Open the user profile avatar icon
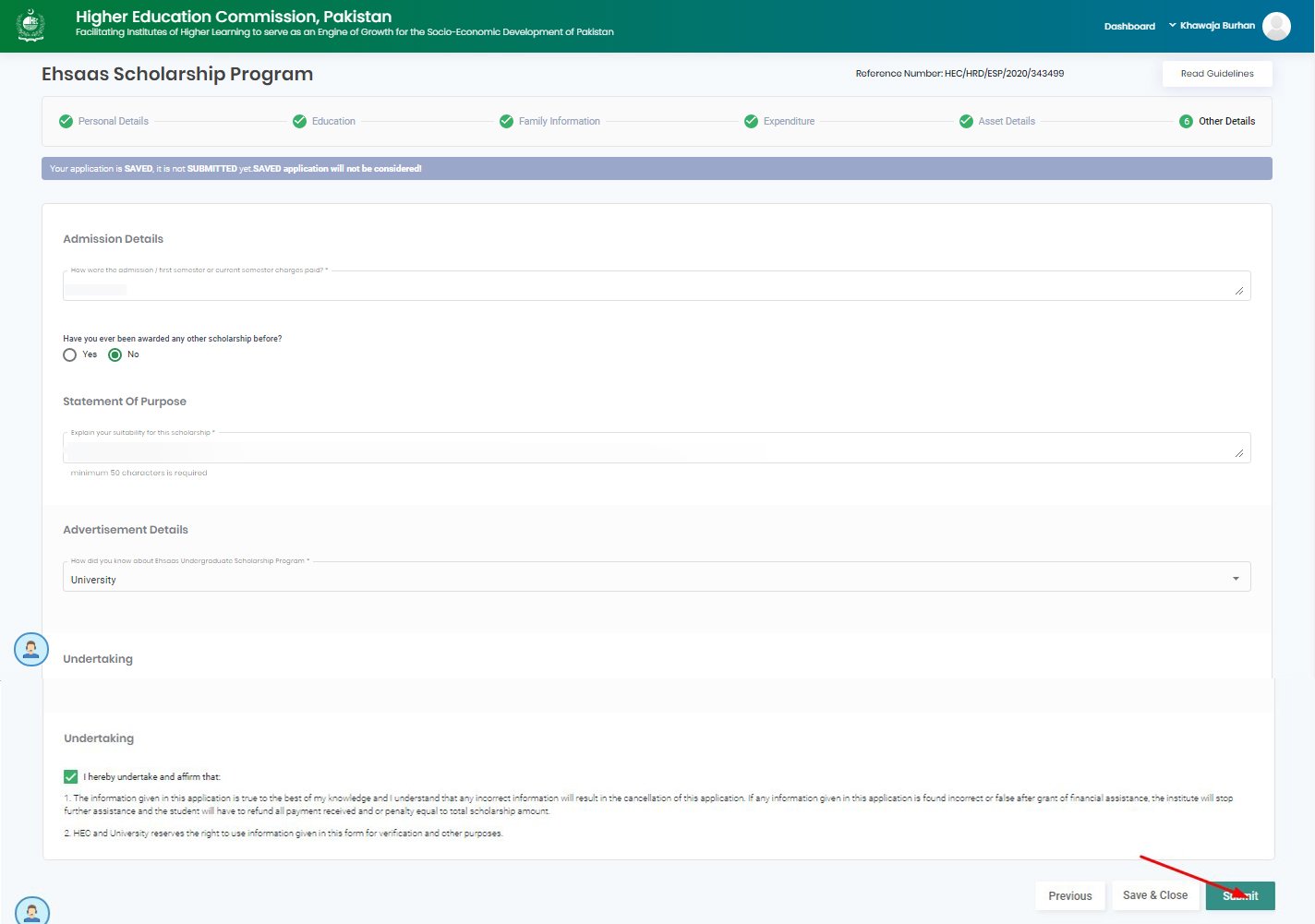The width and height of the screenshot is (1315, 924). (1276, 26)
